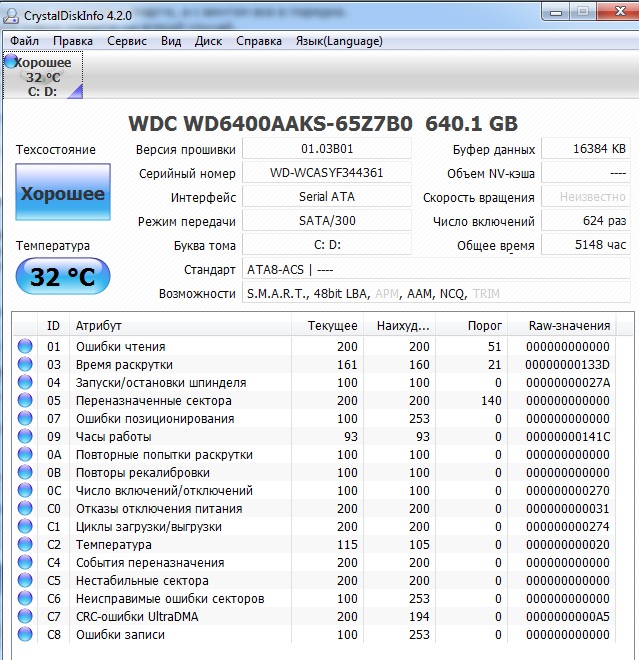Open the Диск menu
This screenshot has width=639, height=660.
coord(208,41)
